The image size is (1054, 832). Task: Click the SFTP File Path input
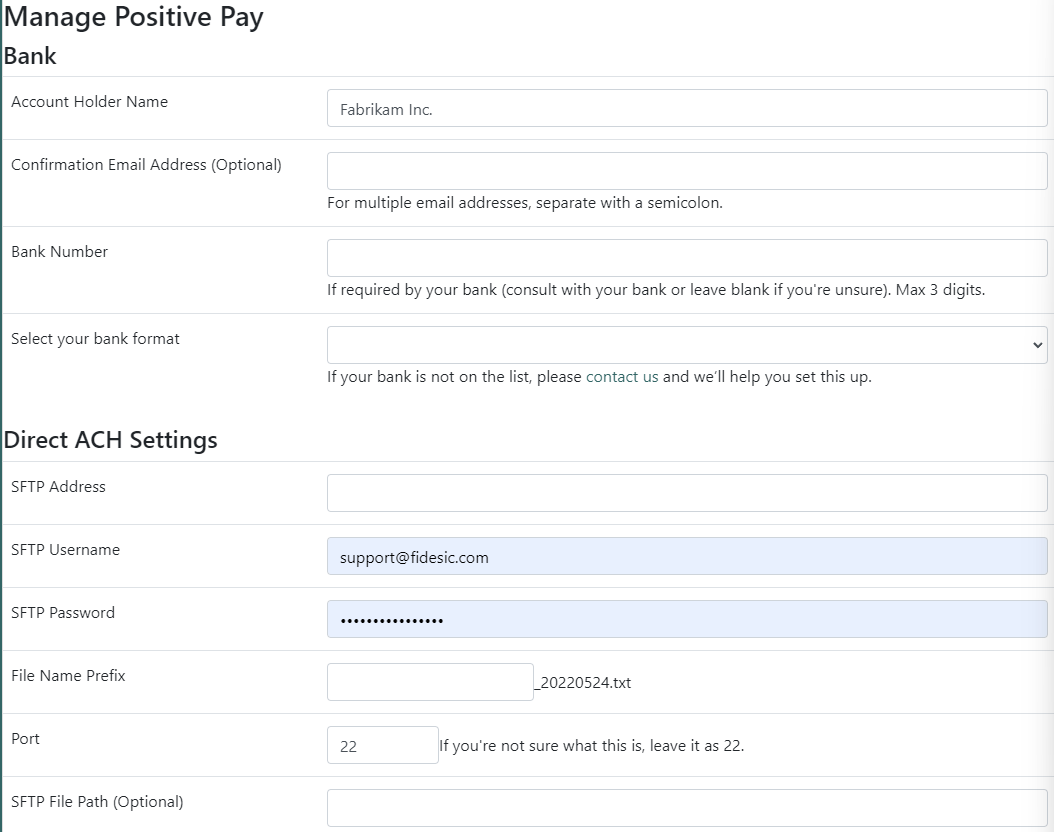point(687,808)
